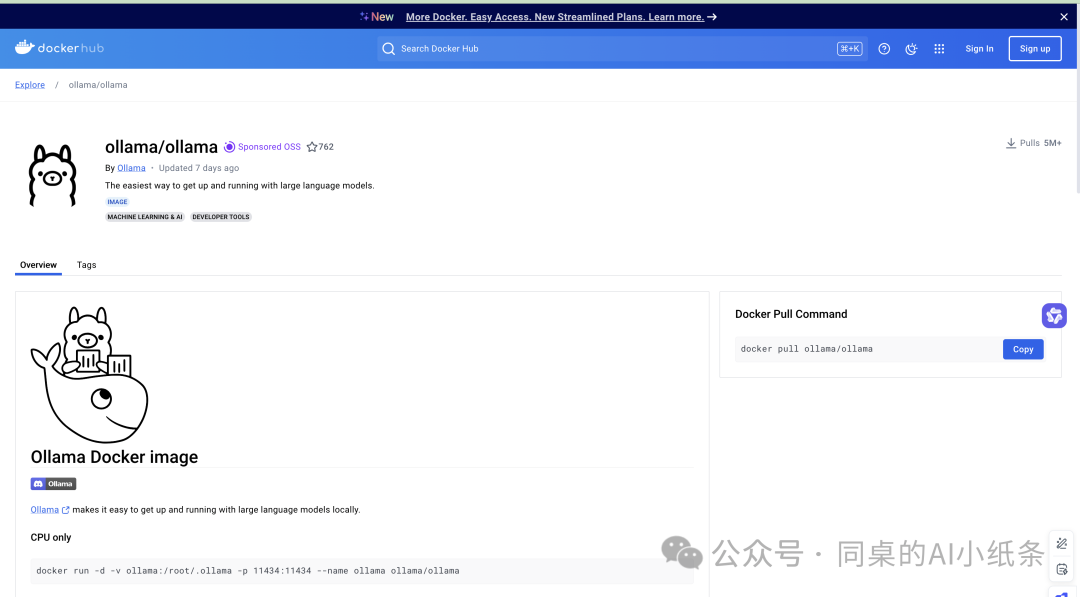Click the docker run command code block
1080x597 pixels.
pyautogui.click(x=362, y=571)
